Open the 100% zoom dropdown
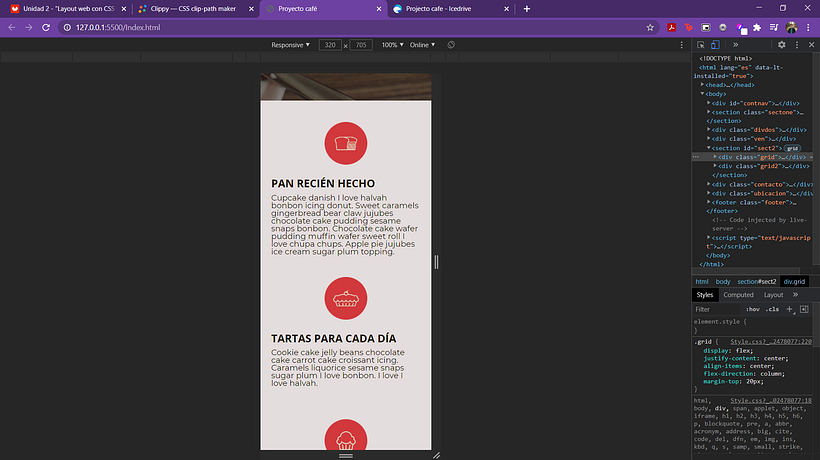 [392, 45]
